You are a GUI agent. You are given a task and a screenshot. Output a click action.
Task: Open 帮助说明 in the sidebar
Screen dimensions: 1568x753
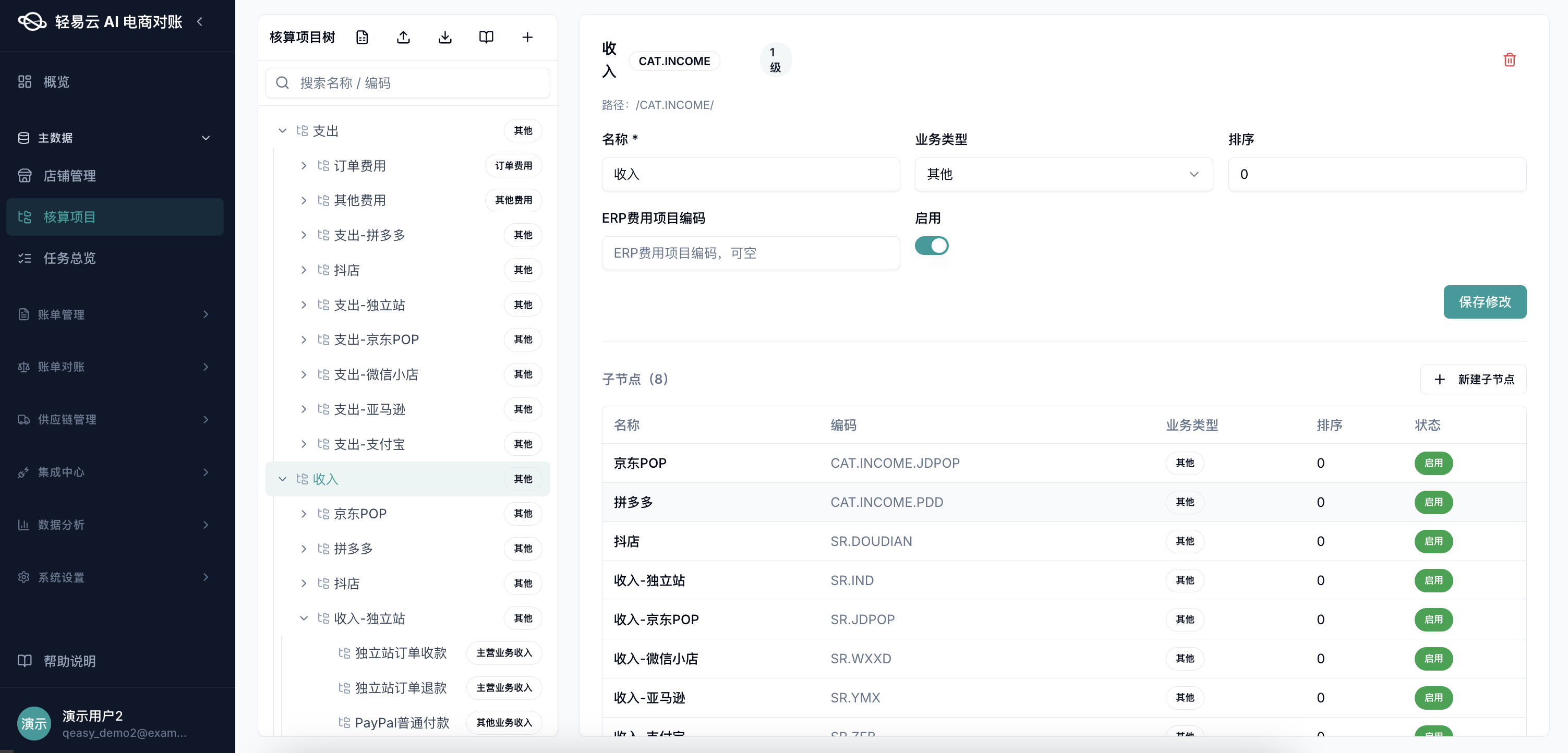coord(115,661)
